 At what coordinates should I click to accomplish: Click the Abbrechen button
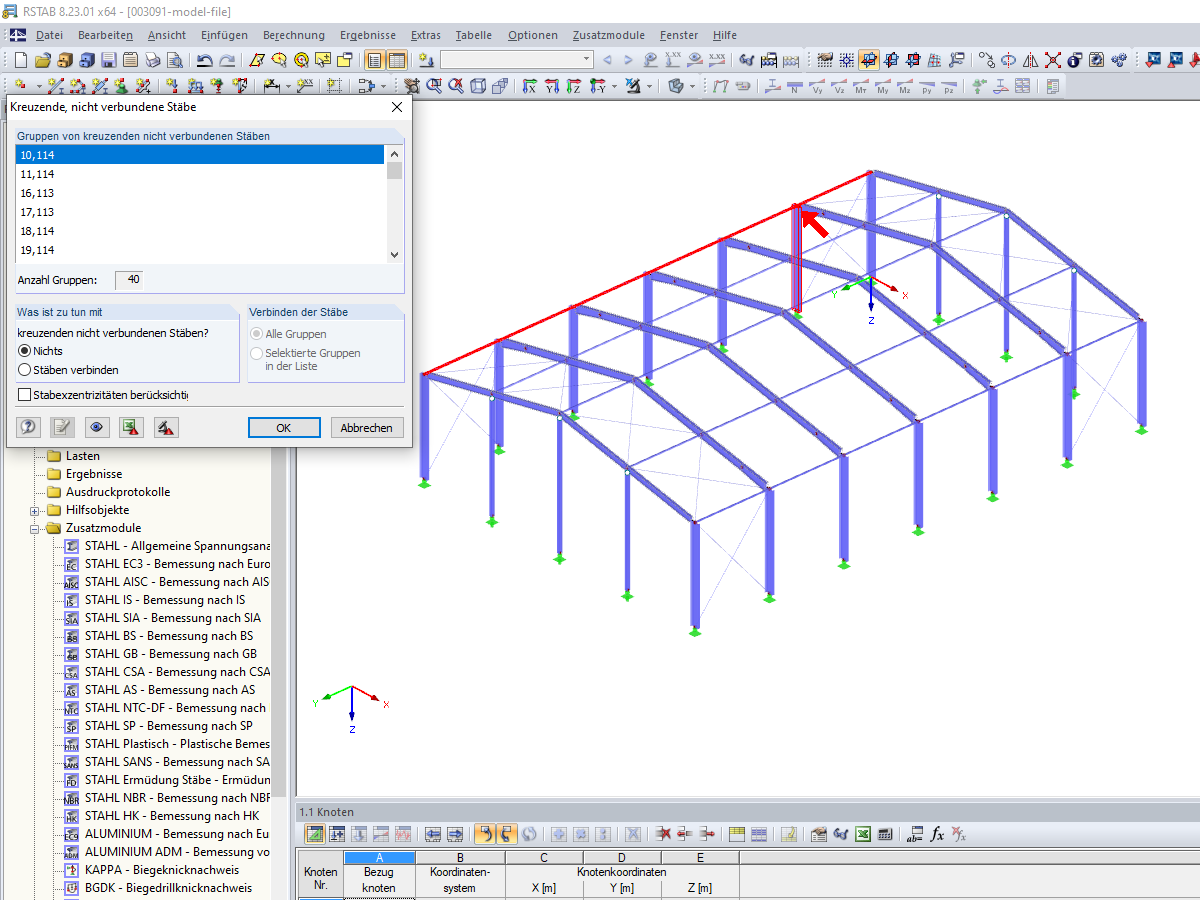point(367,427)
